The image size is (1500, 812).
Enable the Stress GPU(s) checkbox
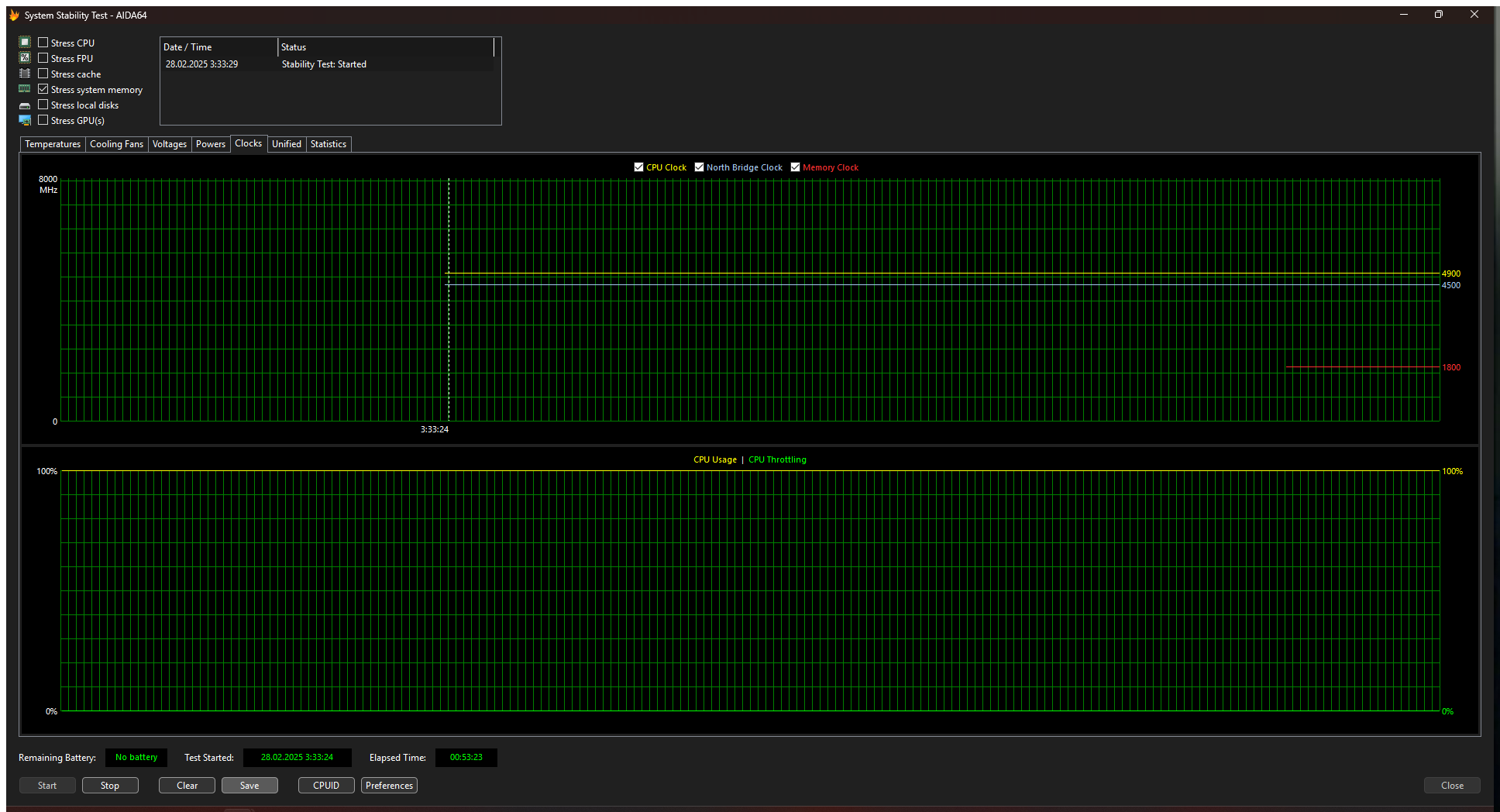43,120
